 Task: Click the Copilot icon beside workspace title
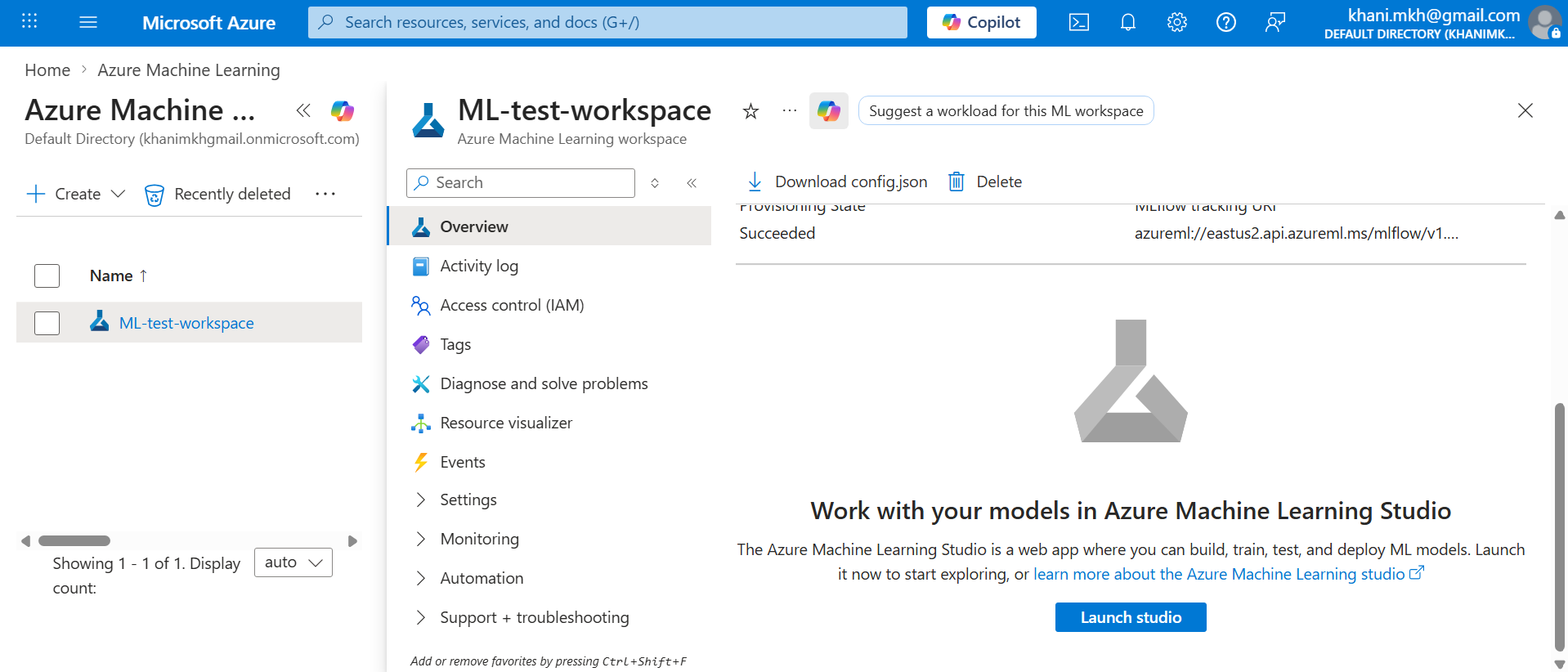coord(828,110)
